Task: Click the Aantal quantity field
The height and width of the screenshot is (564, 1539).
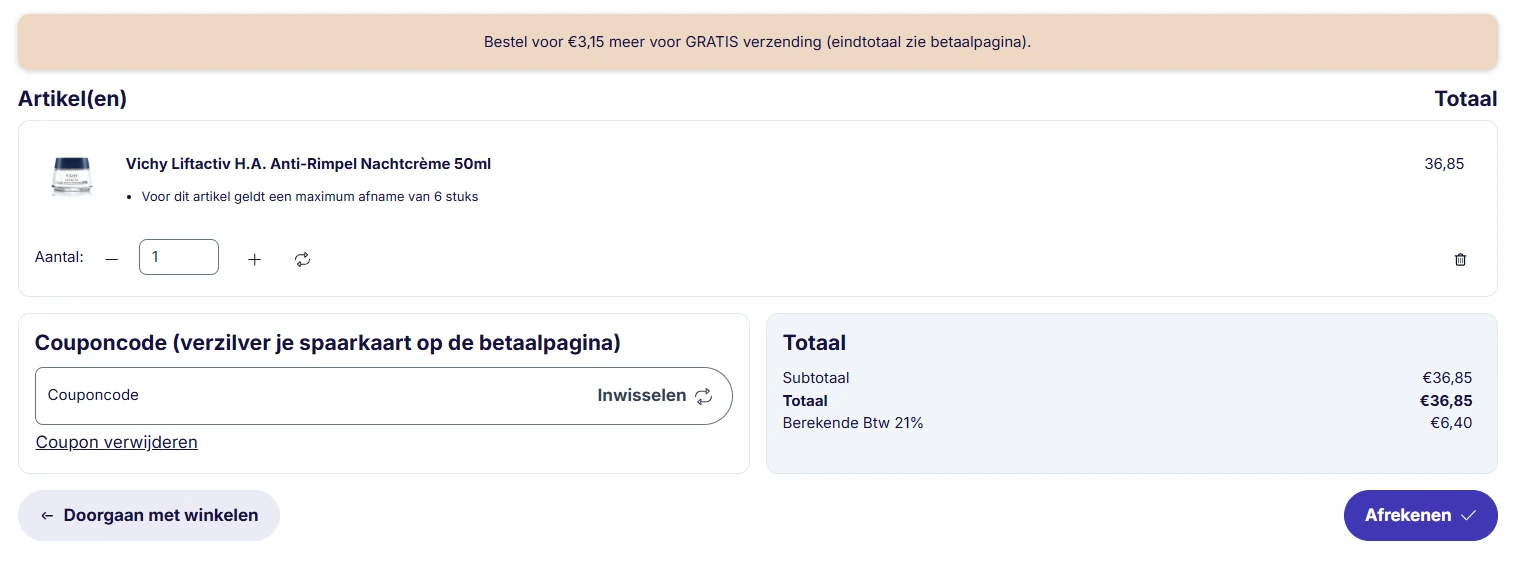Action: coord(179,257)
